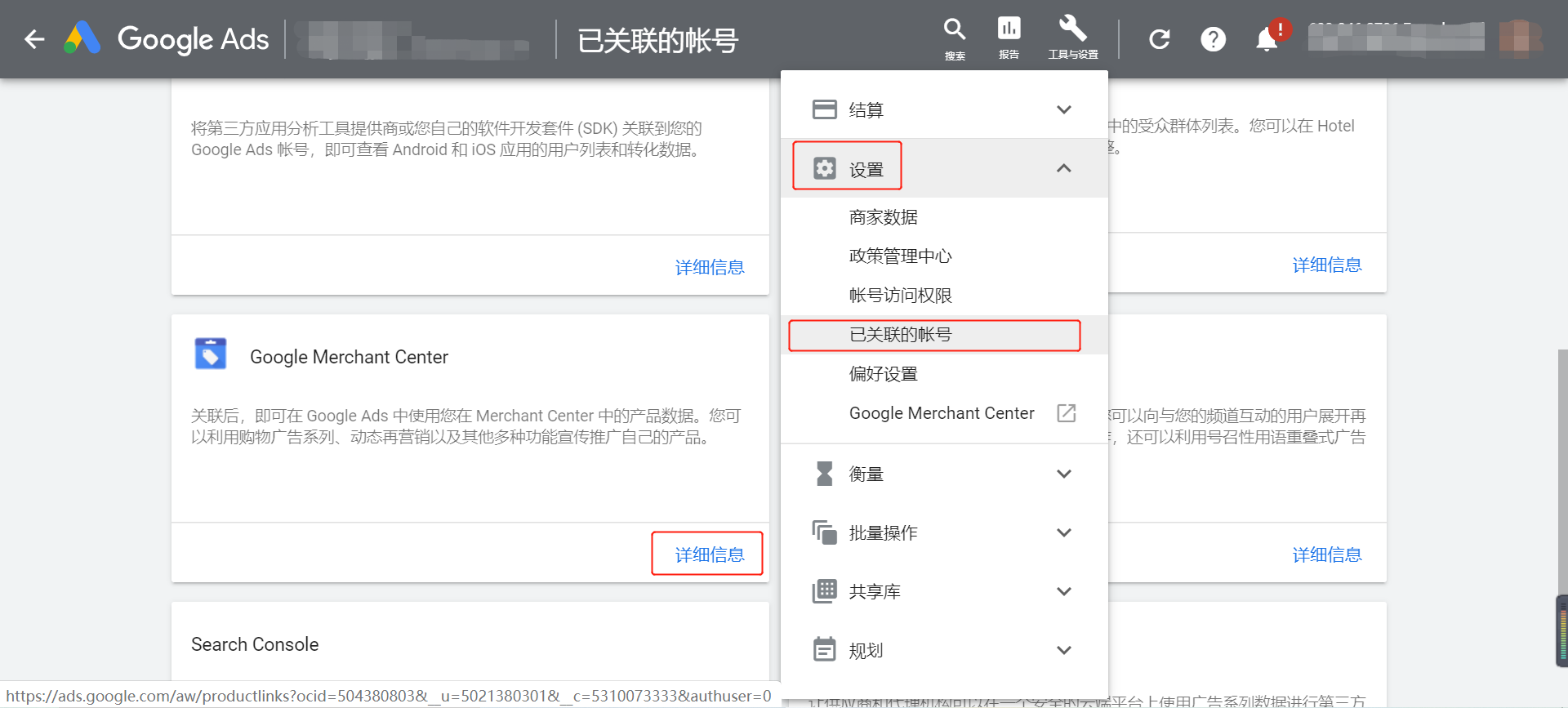Screen dimensions: 1568x708
Task: Click the settings (设置) gear icon
Action: coord(825,168)
